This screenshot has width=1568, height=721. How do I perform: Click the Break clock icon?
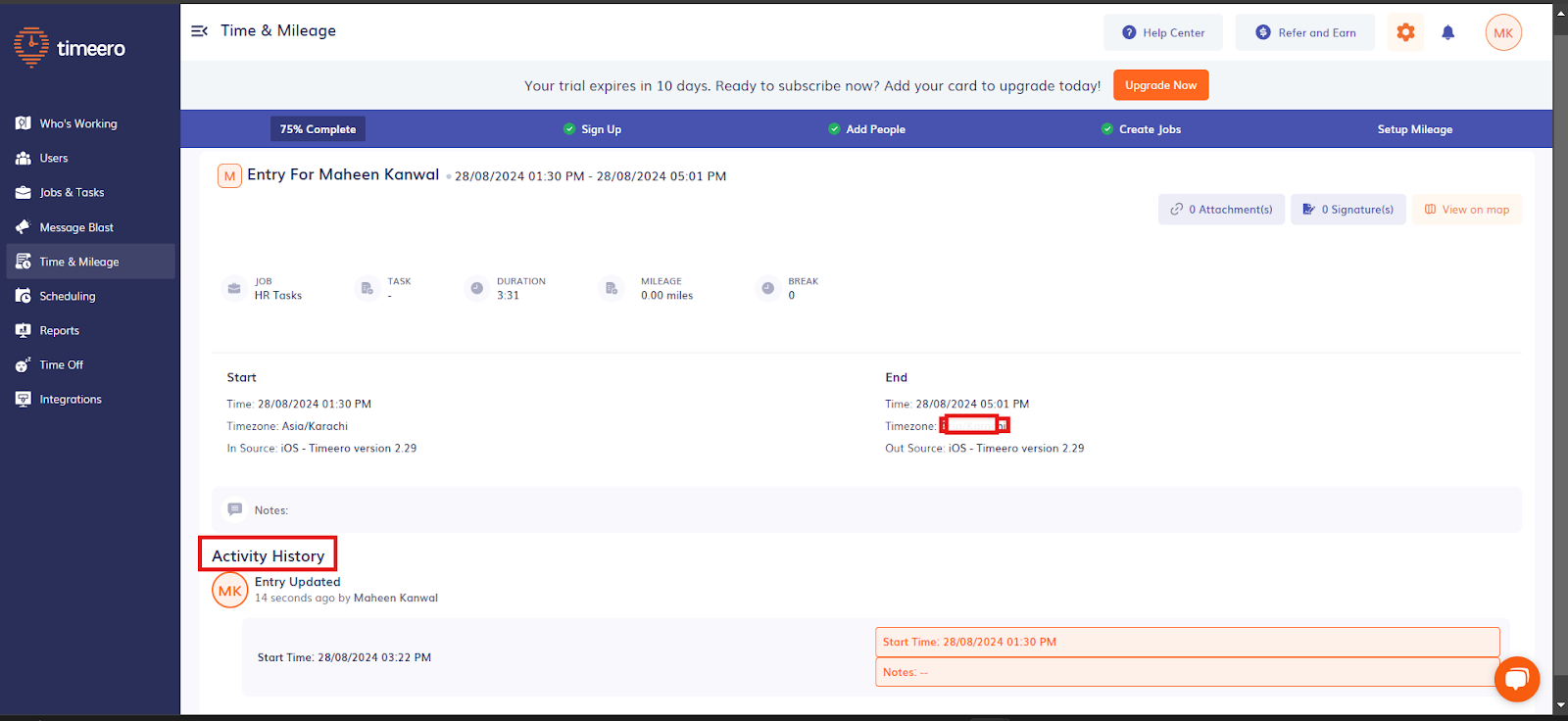click(x=767, y=288)
